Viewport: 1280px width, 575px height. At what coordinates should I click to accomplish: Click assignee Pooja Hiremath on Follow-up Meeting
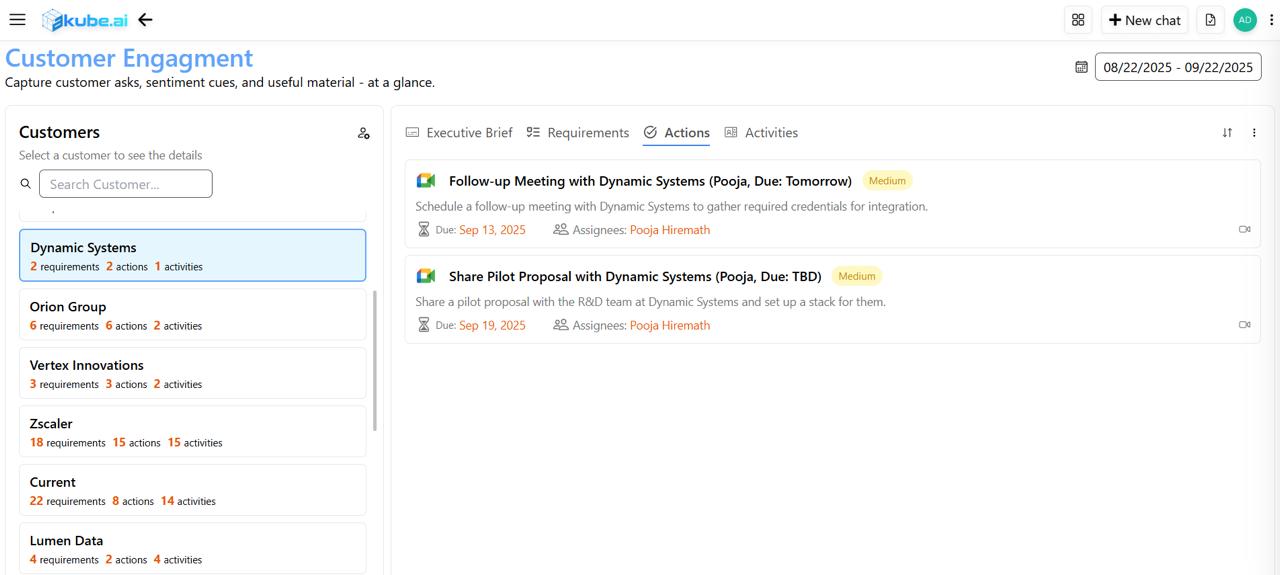click(669, 230)
